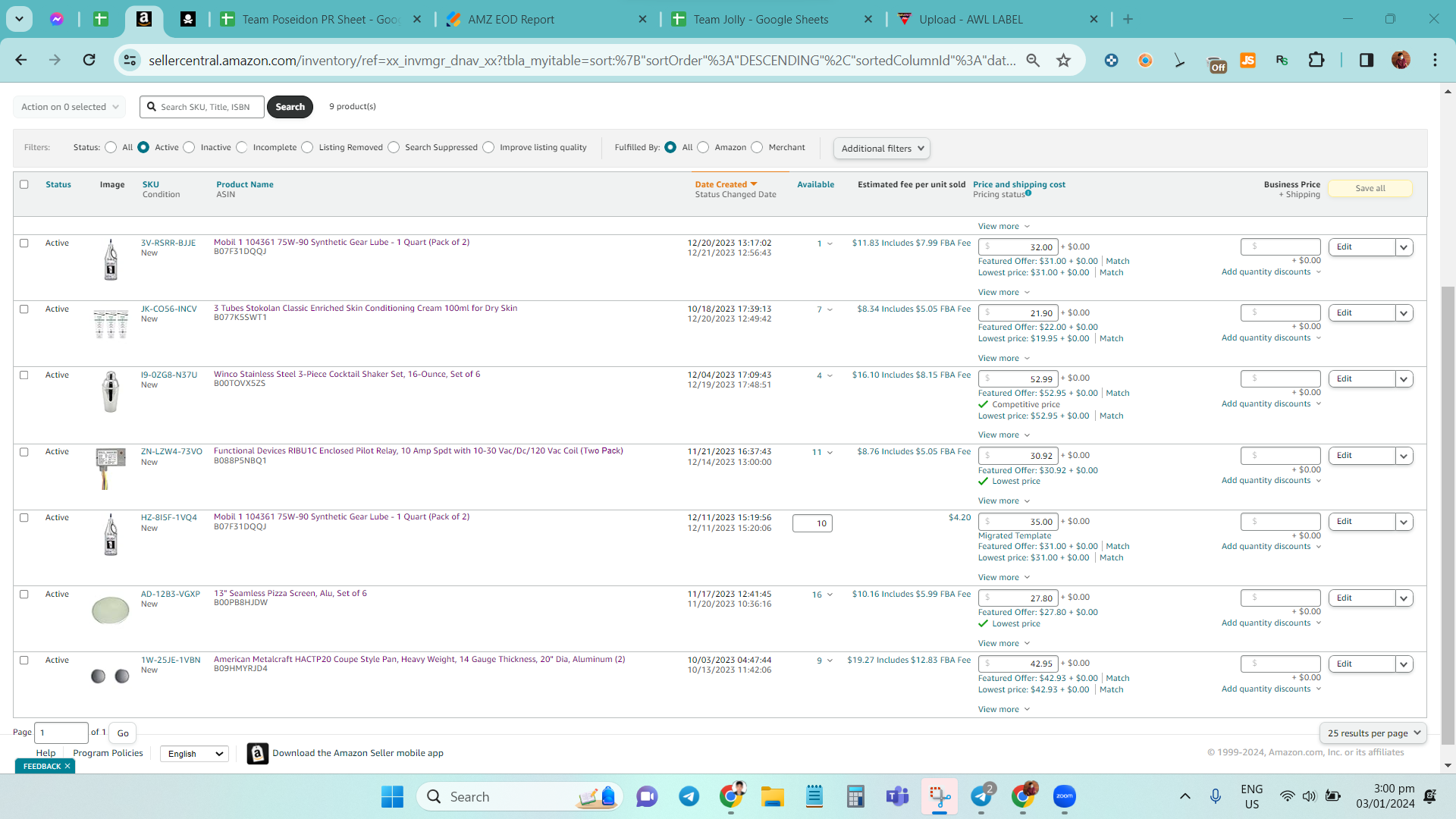This screenshot has width=1456, height=819.
Task: Switch to the Team Jolly Google Sheets tab
Action: 771,19
